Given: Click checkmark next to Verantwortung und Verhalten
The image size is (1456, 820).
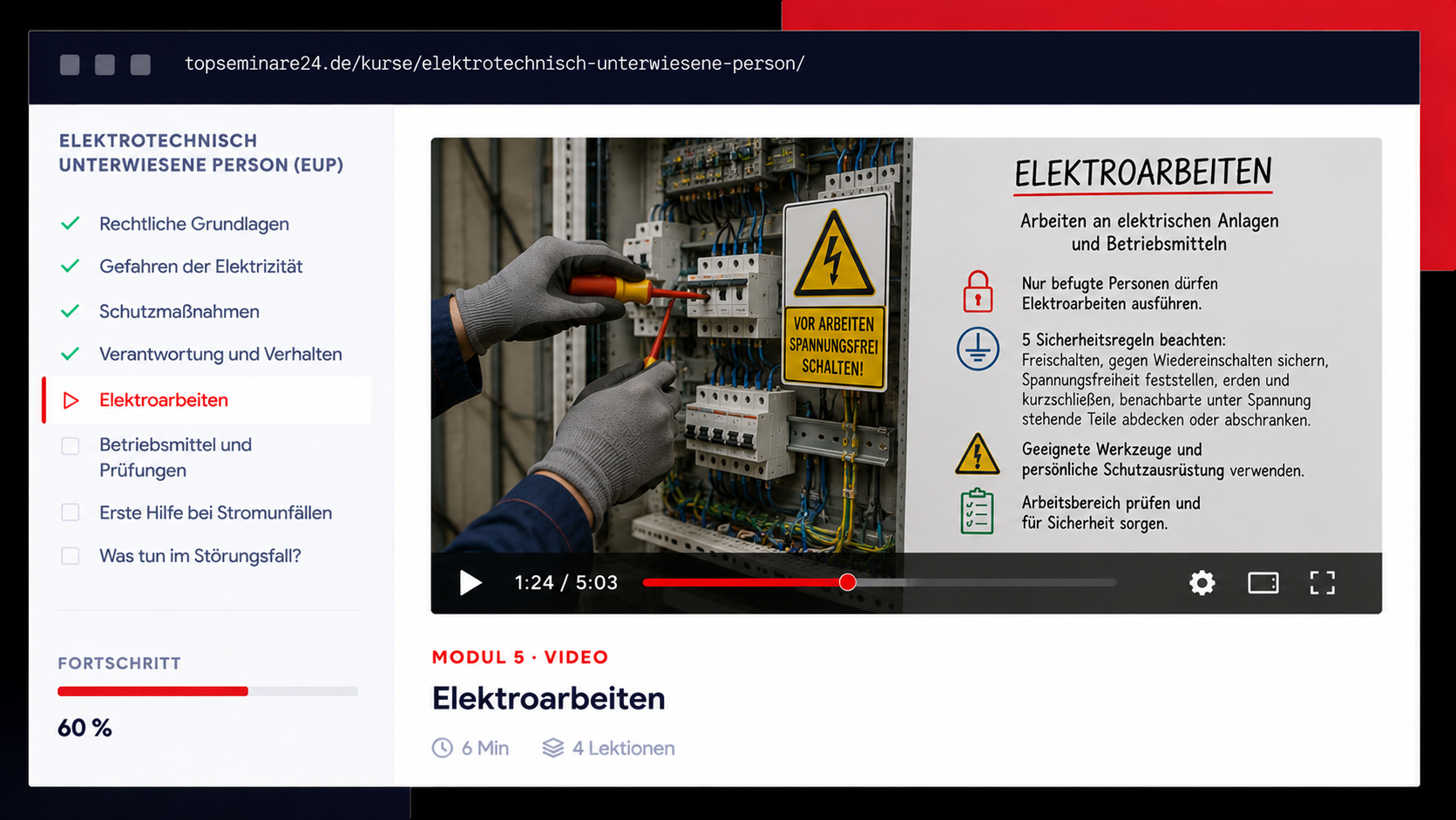Looking at the screenshot, I should [x=71, y=354].
